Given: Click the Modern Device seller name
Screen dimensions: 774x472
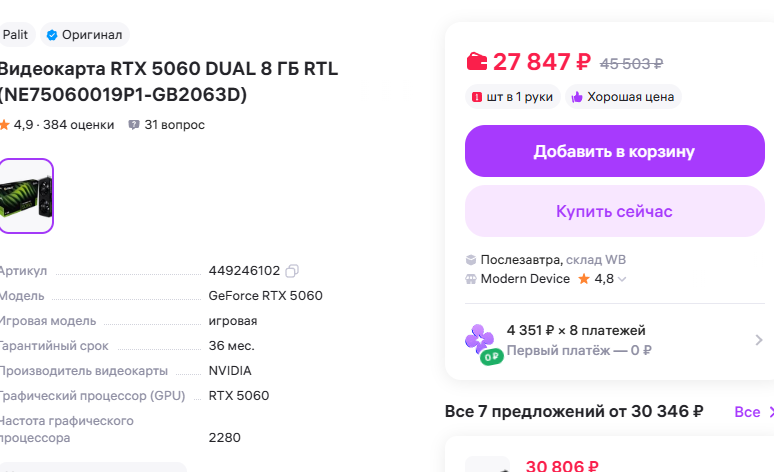Looking at the screenshot, I should [525, 279].
